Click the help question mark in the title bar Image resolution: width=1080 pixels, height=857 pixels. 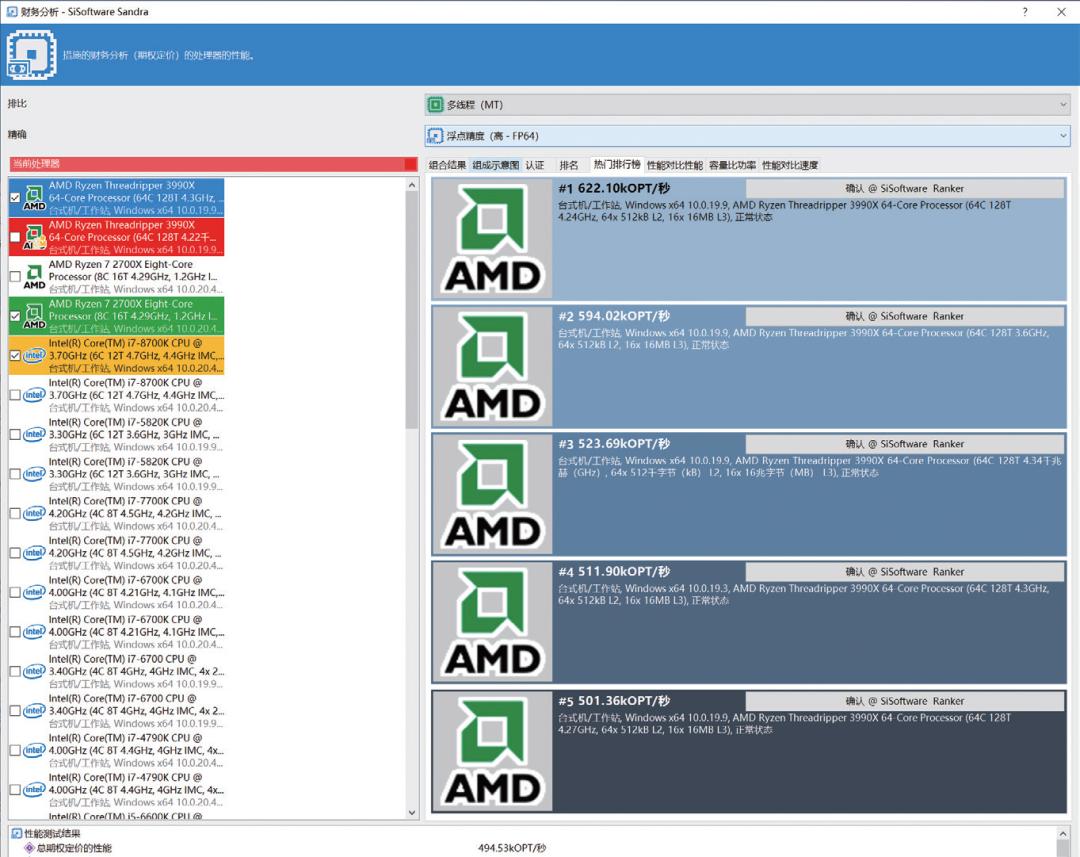(x=1025, y=12)
